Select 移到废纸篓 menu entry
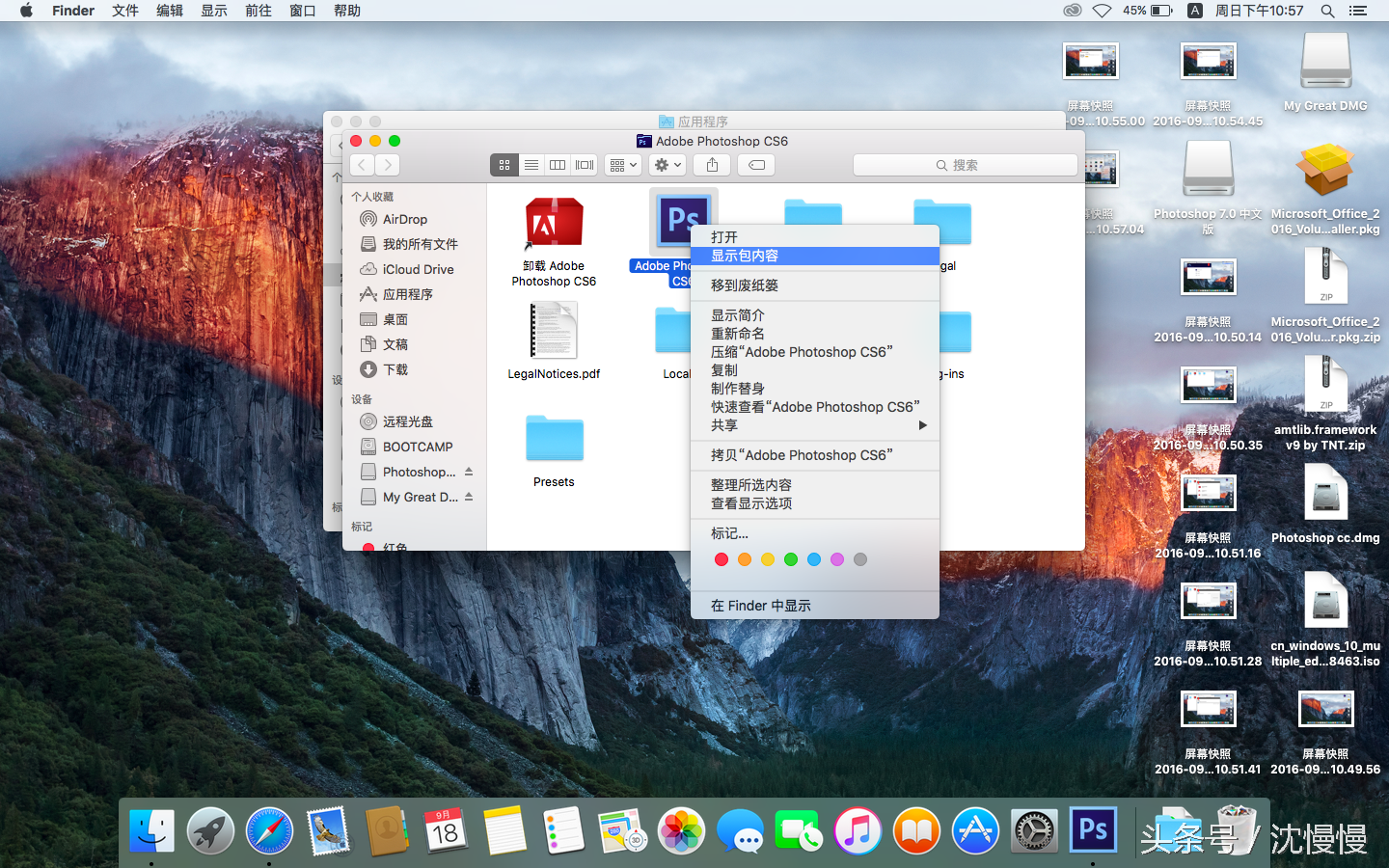The width and height of the screenshot is (1389, 868). pyautogui.click(x=815, y=285)
